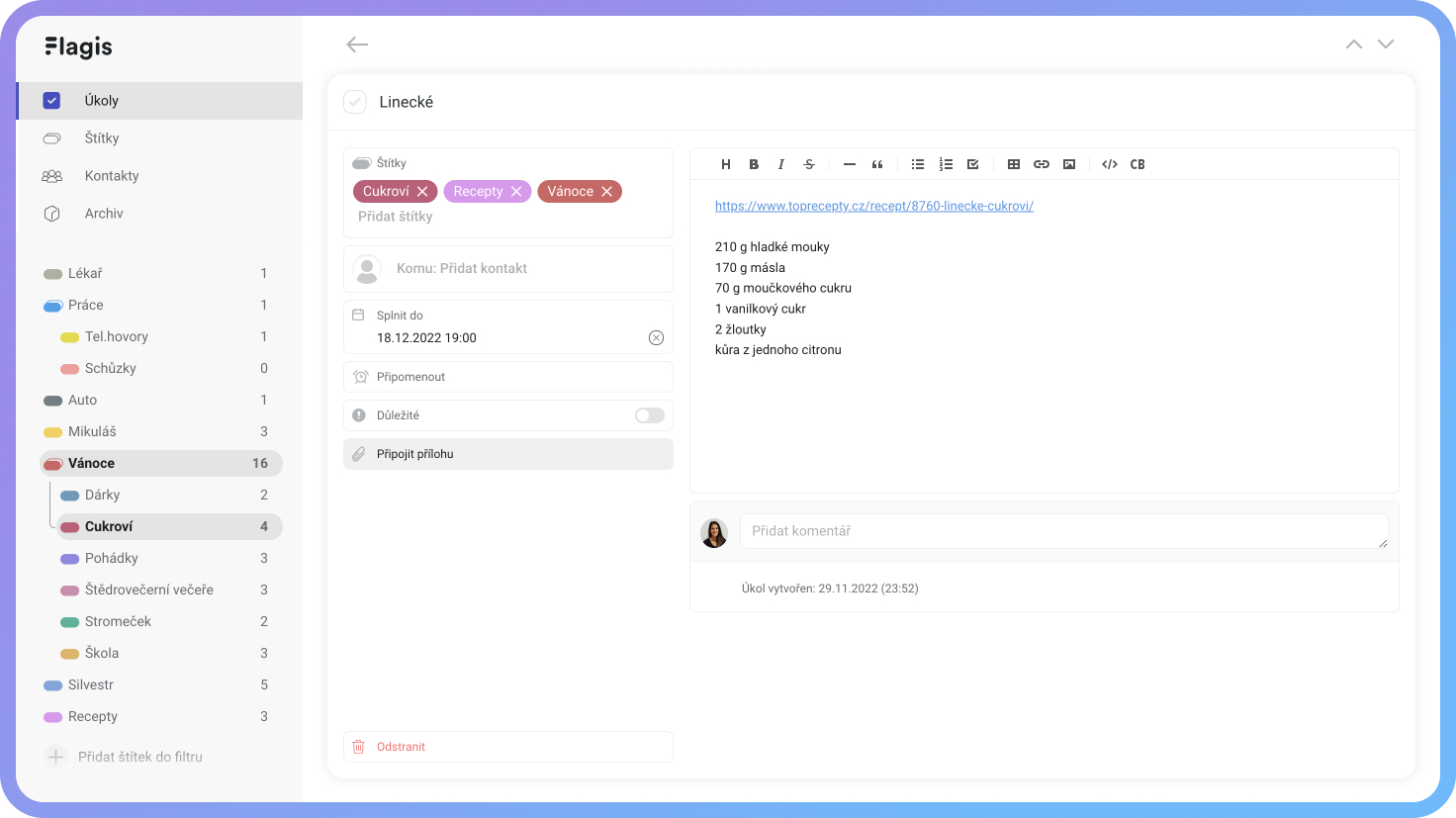Image resolution: width=1456 pixels, height=818 pixels.
Task: Go to previous task with up chevron
Action: click(1354, 45)
